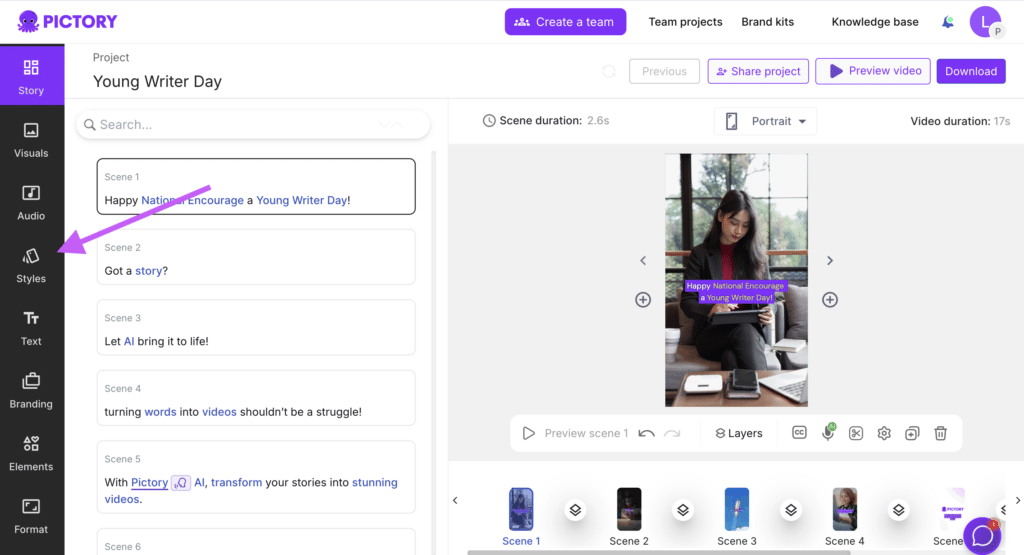Click the undo arrow
The width and height of the screenshot is (1024, 555).
(x=646, y=433)
